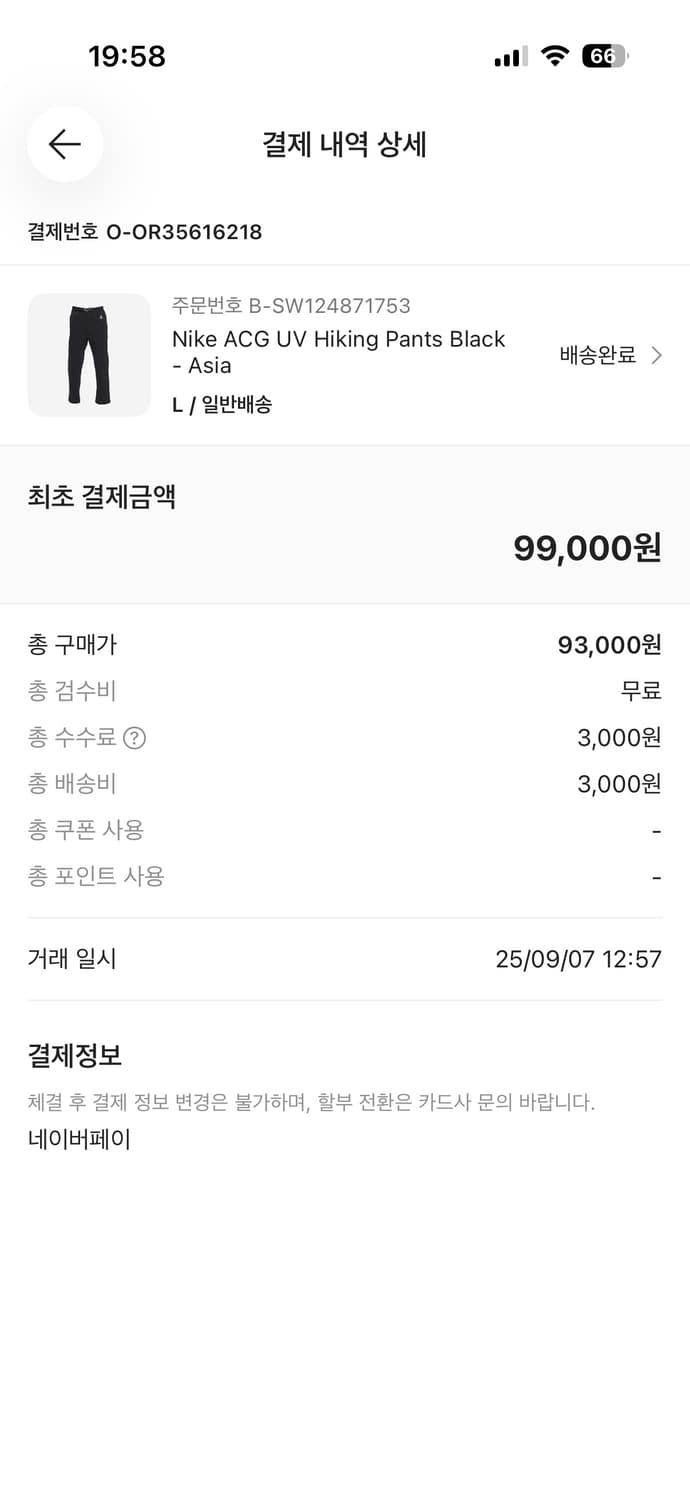Tap the Wi-Fi icon in status bar
The height and width of the screenshot is (1500, 690).
(556, 57)
